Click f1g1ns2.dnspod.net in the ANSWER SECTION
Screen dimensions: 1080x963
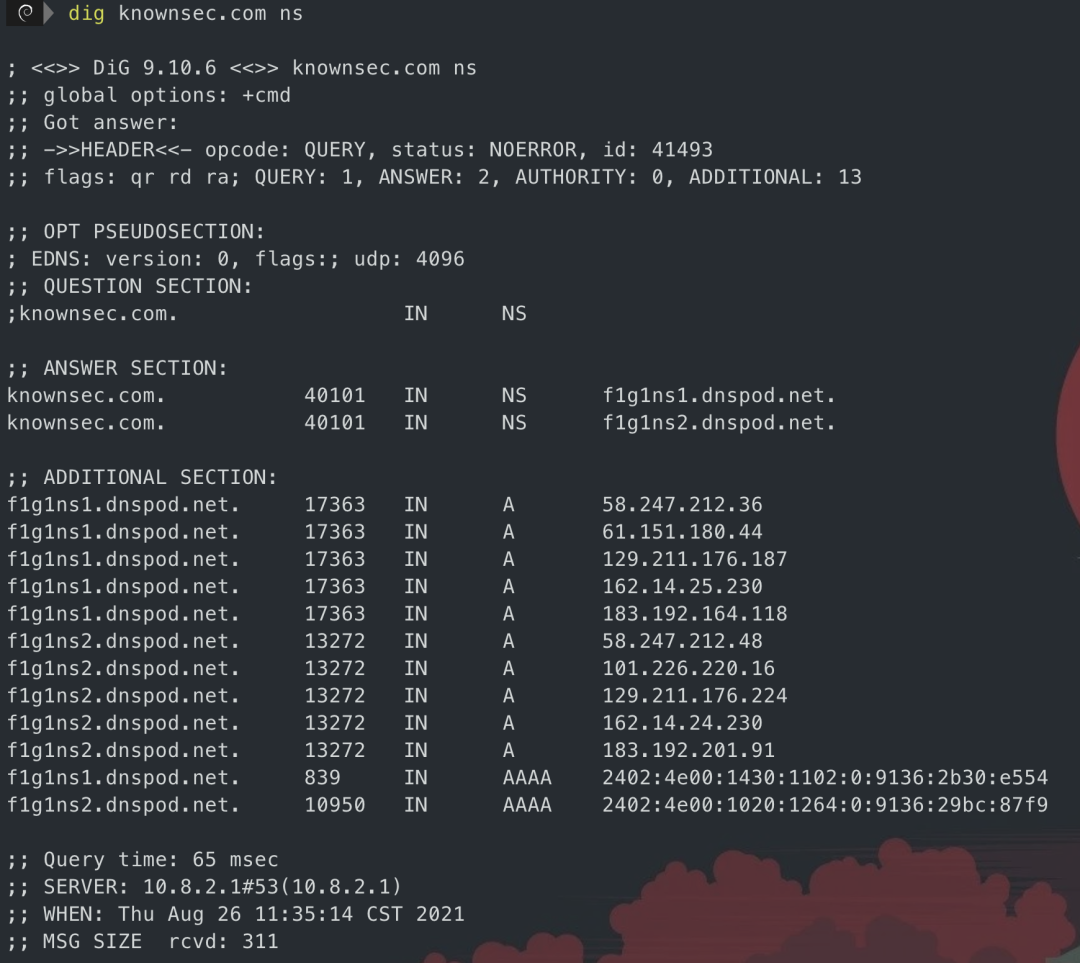(718, 423)
